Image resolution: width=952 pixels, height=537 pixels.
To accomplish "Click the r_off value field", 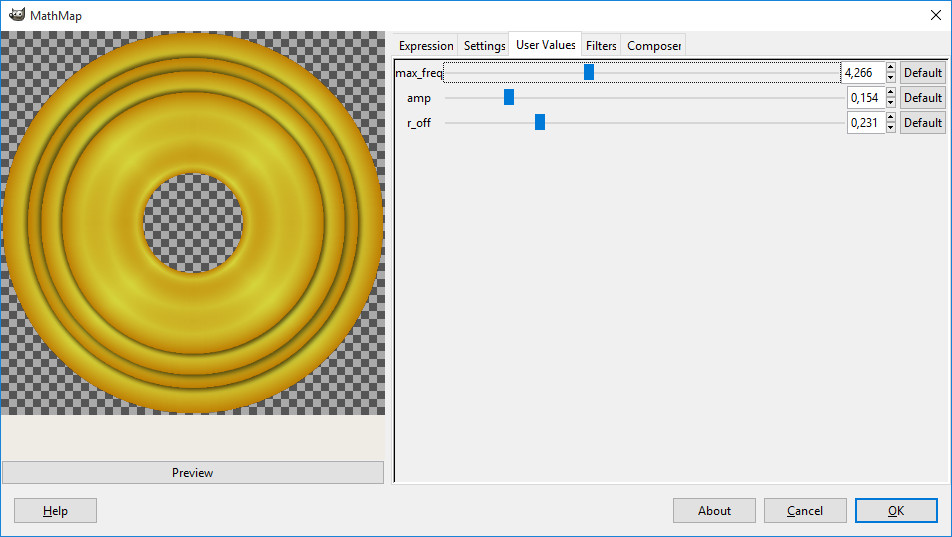I will click(x=864, y=122).
